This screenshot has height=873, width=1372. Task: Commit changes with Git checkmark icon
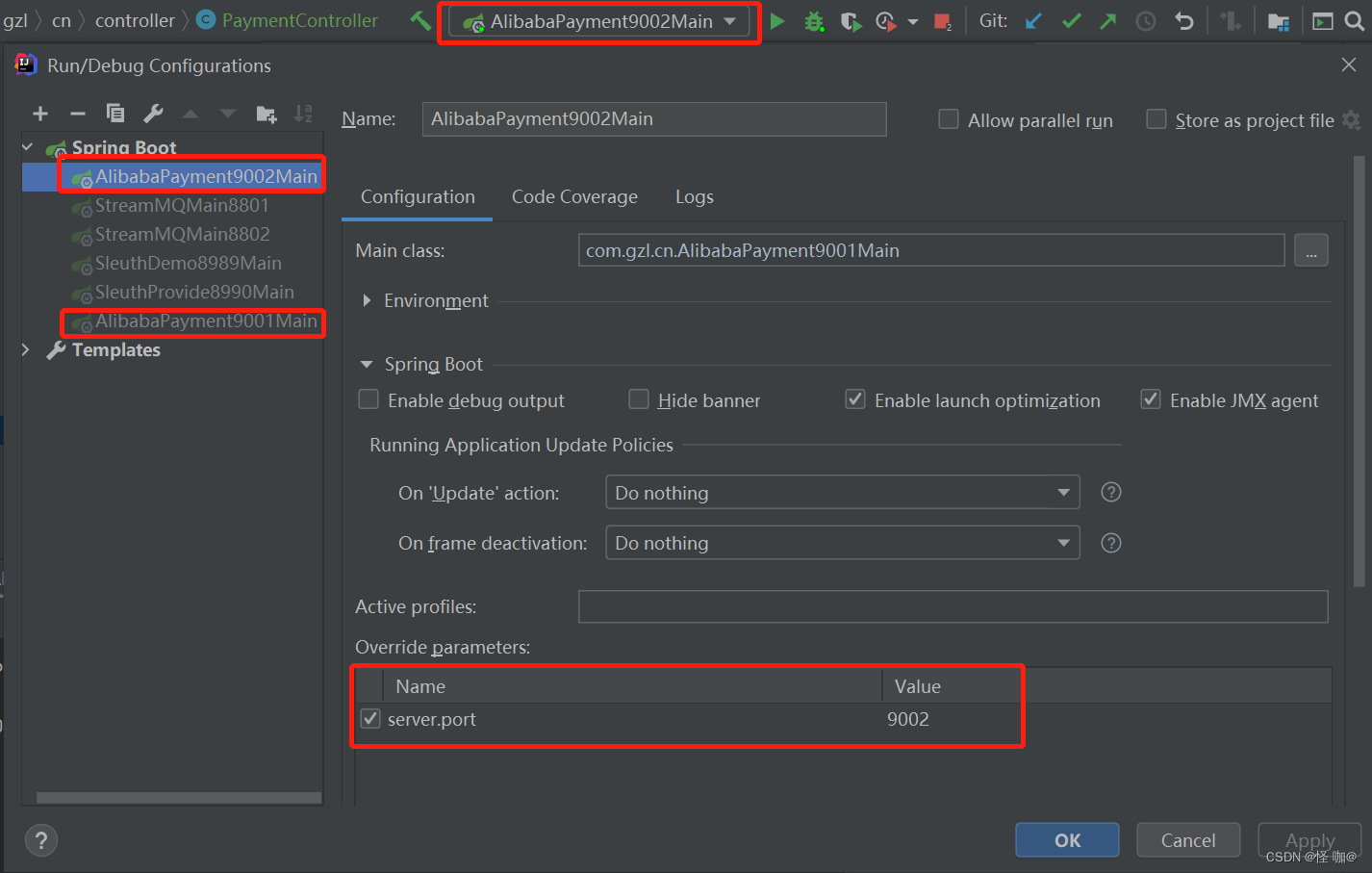[x=1071, y=21]
